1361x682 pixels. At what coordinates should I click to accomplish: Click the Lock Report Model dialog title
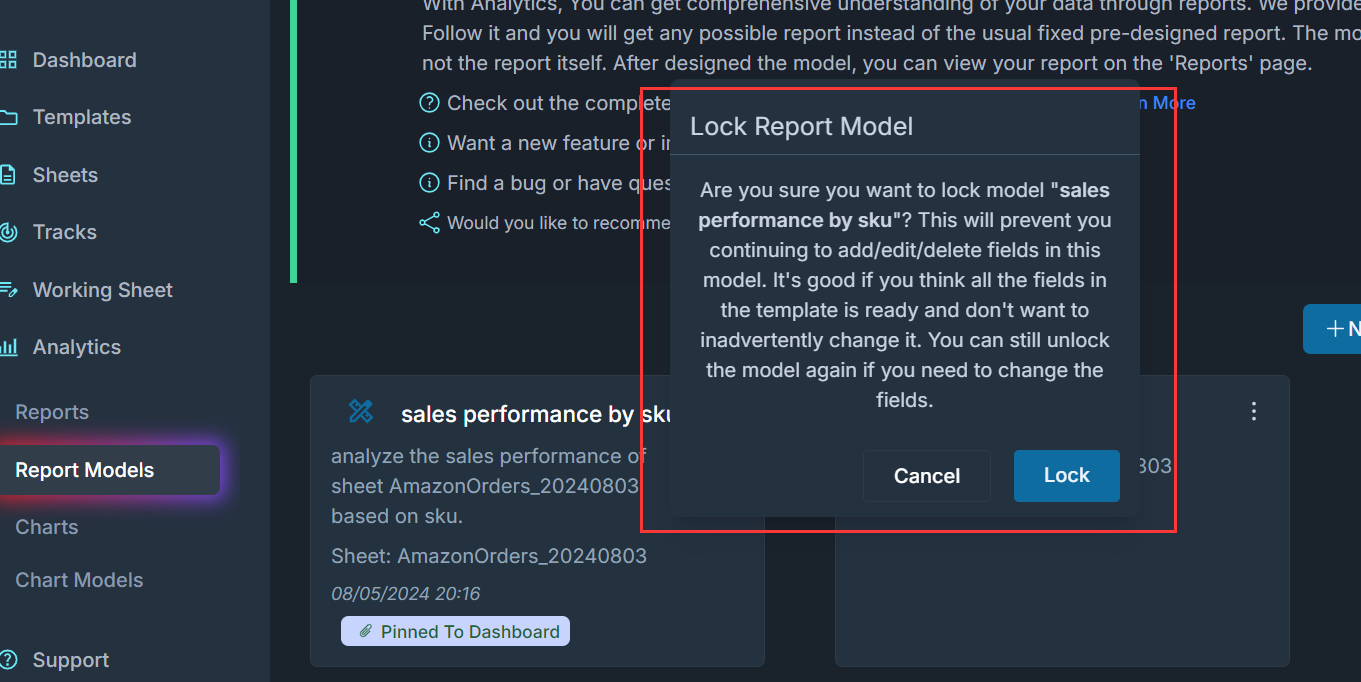801,127
